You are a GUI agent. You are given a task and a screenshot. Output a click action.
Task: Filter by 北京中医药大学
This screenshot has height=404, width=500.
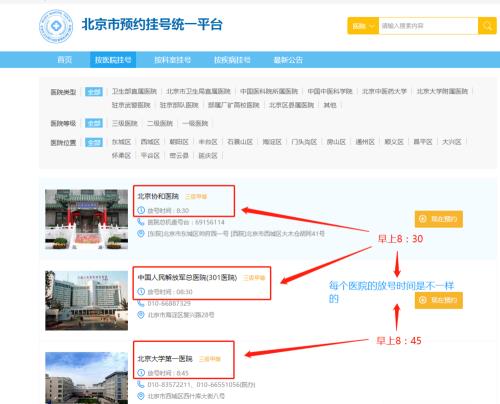click(384, 91)
